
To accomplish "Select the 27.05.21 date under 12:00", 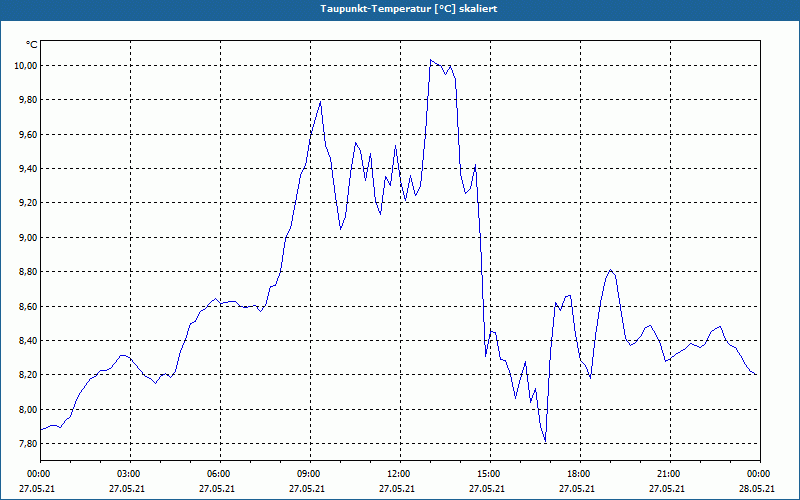I will pos(396,488).
